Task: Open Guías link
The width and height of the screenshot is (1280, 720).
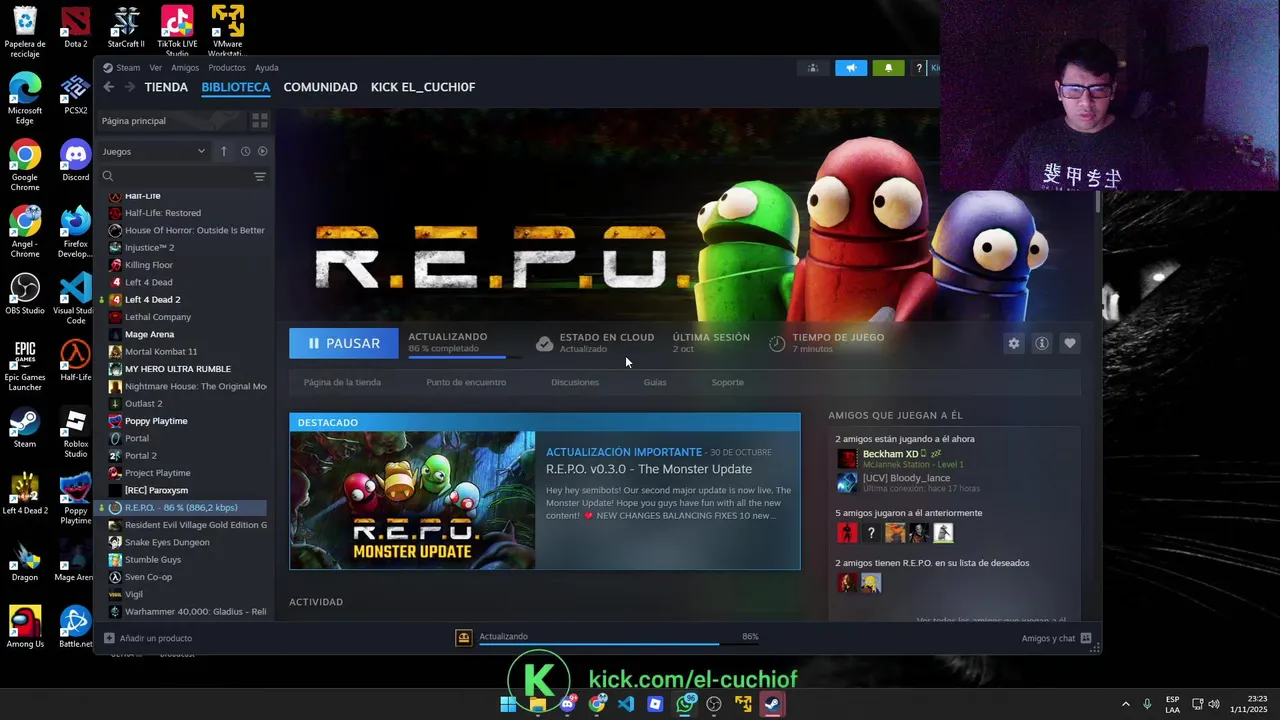Action: [x=655, y=382]
